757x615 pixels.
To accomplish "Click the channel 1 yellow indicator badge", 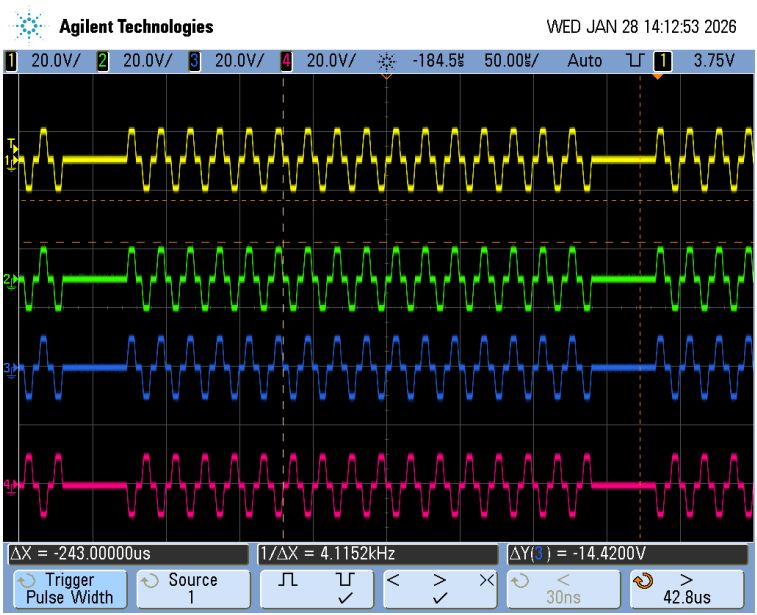I will tap(11, 61).
